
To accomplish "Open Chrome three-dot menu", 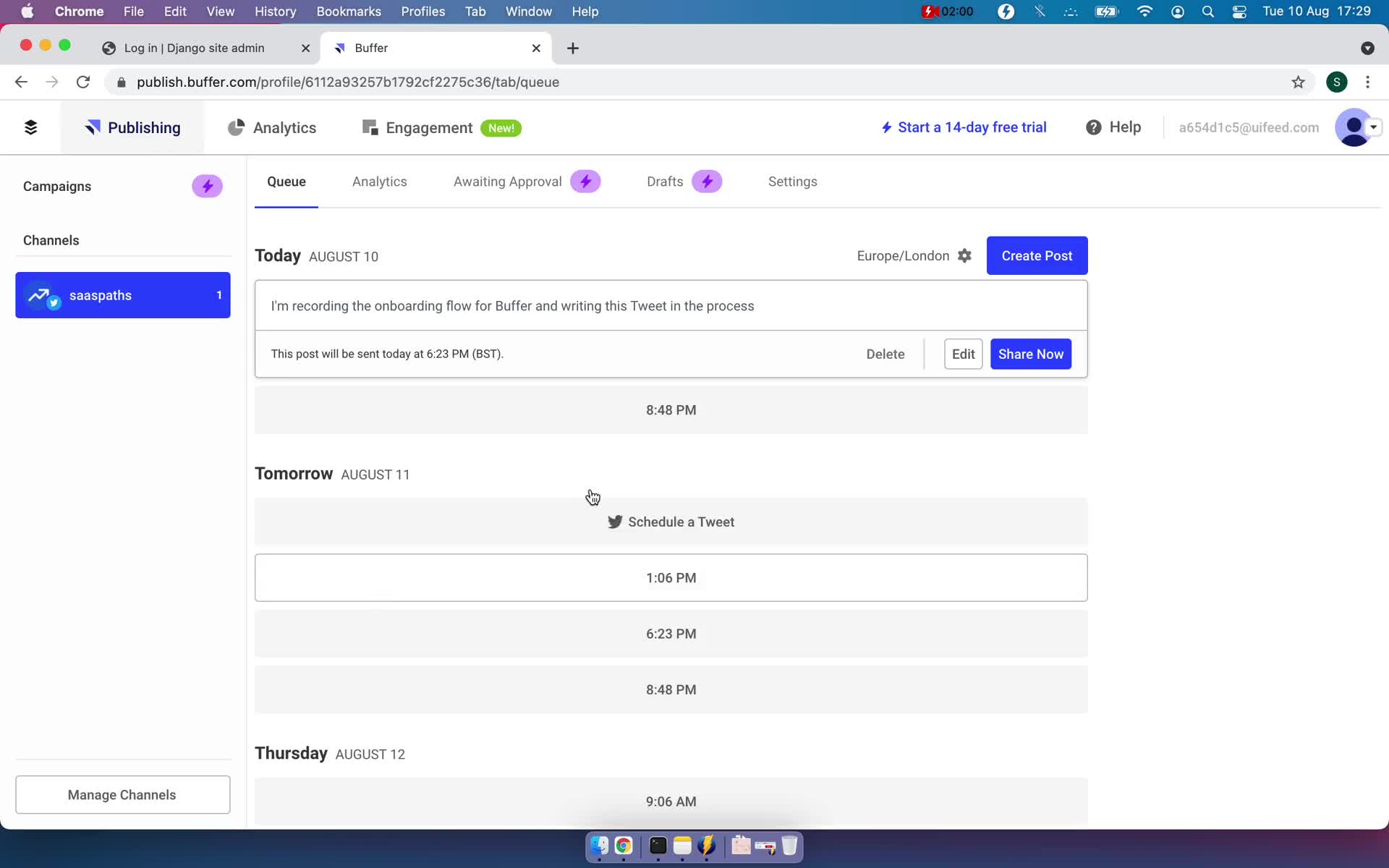I will tap(1367, 82).
